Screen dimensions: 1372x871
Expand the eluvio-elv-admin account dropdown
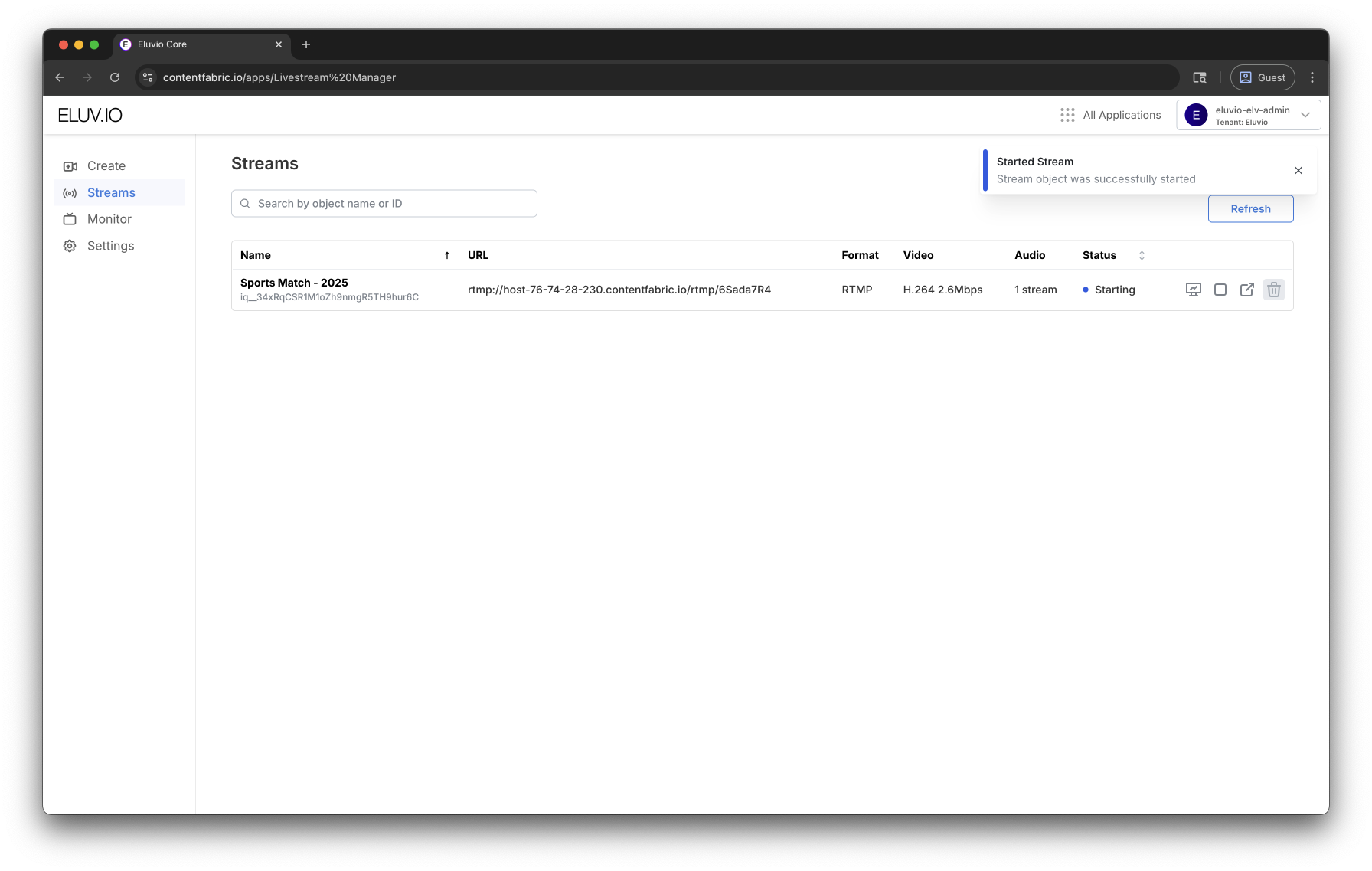pos(1305,115)
